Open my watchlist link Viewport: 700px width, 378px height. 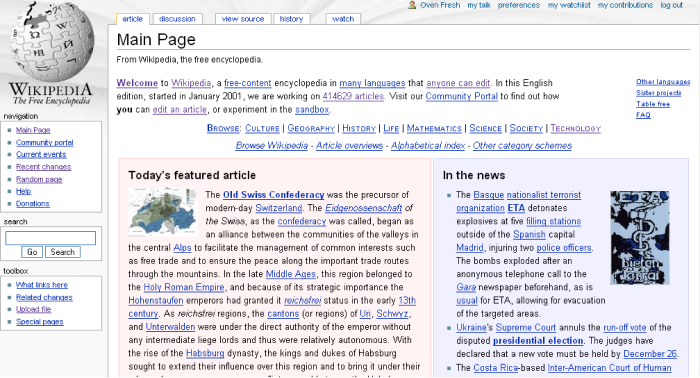click(x=569, y=5)
